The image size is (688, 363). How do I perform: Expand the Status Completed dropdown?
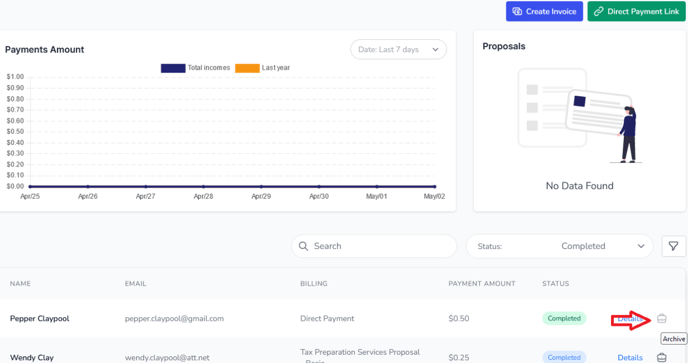[x=559, y=246]
